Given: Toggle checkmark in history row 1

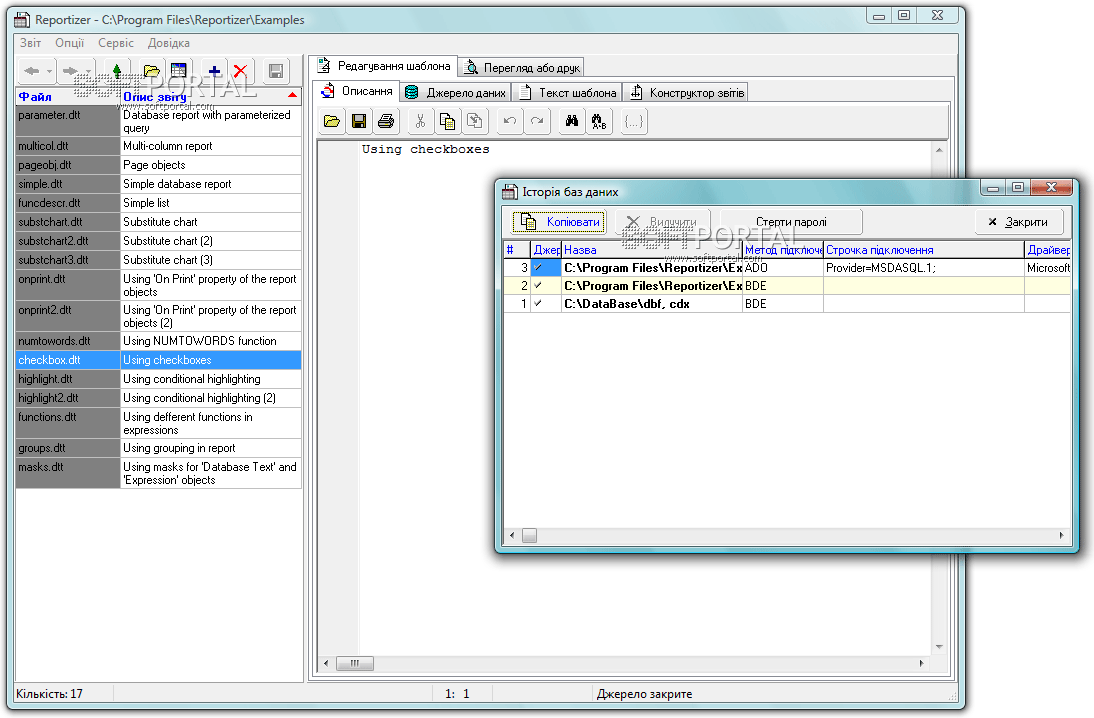Looking at the screenshot, I should point(538,304).
